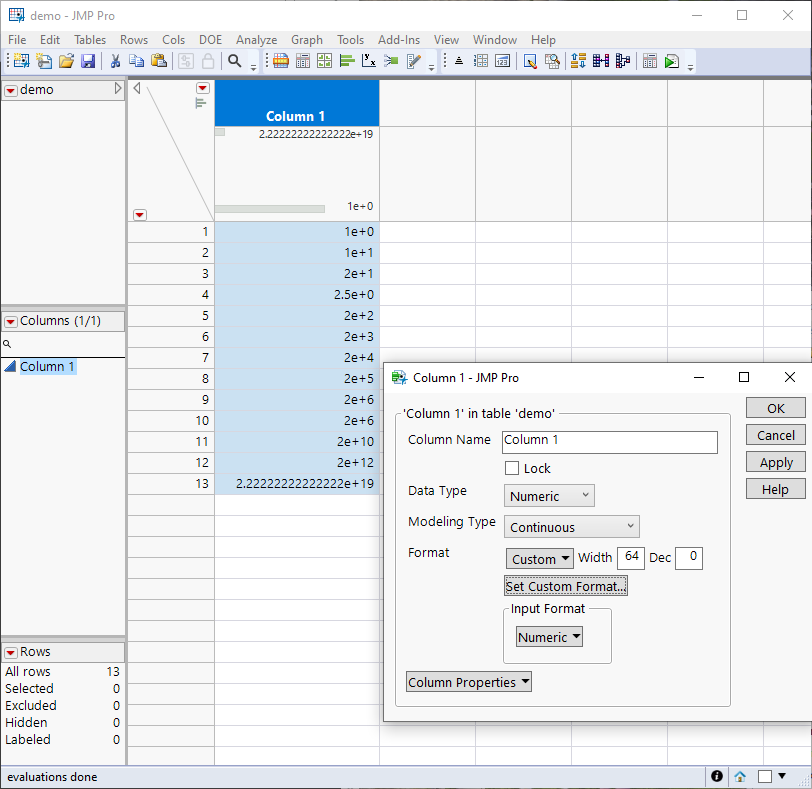Click the red triangle above the row numbers
This screenshot has height=789, width=812.
click(x=140, y=215)
